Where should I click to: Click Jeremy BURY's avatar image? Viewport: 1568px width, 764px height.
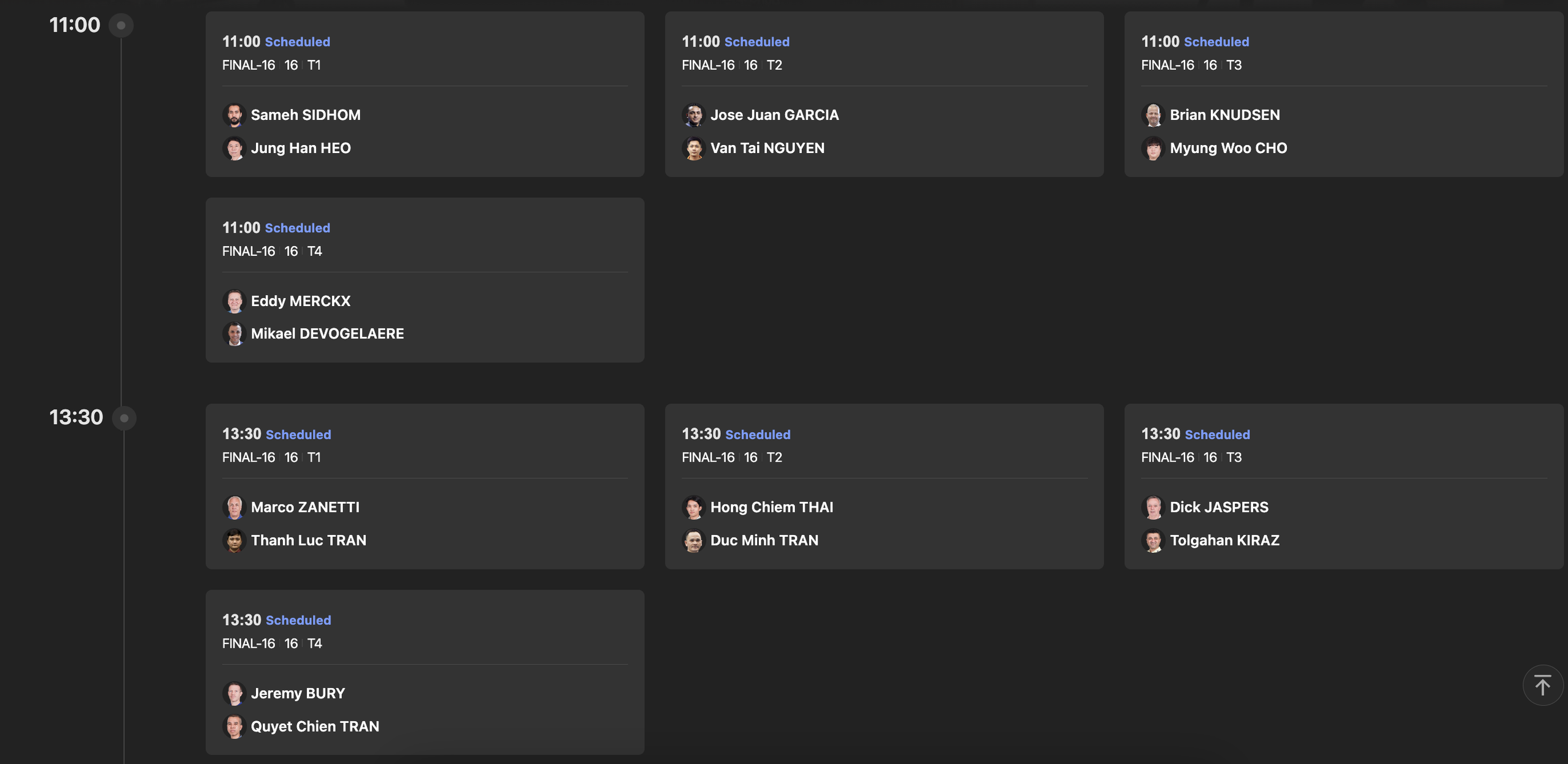point(234,694)
